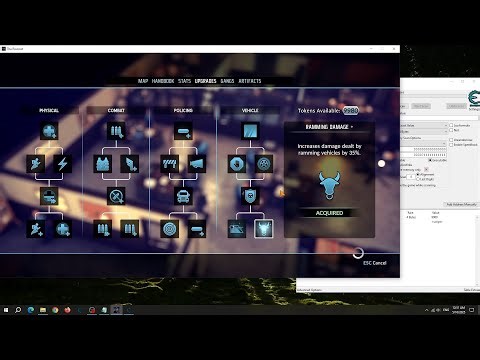Click Tokens Available value 9980
The image size is (480, 360).
click(351, 111)
